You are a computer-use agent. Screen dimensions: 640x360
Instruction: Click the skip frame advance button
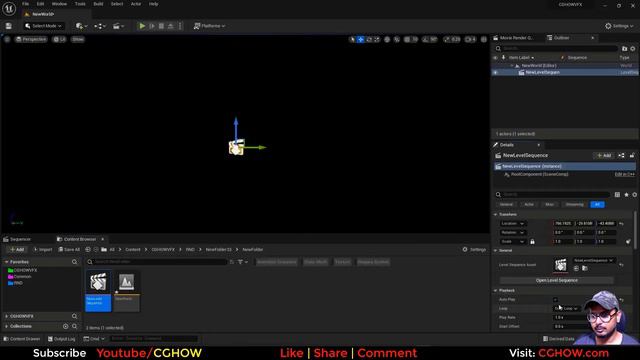(x=152, y=26)
